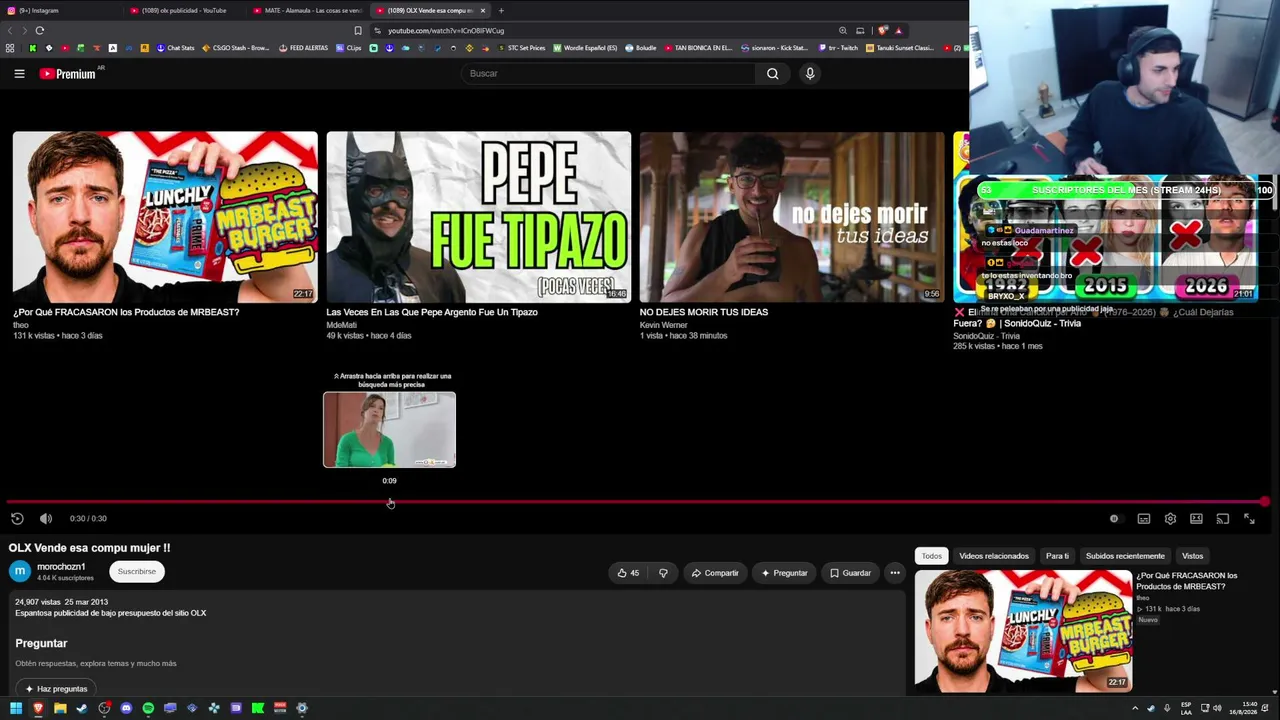
Task: Open the Brave Shields lion icon
Action: [x=882, y=30]
